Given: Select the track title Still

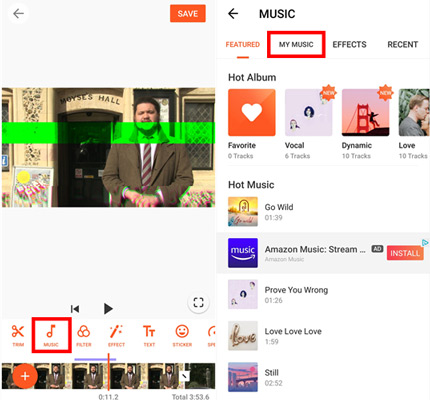Looking at the screenshot, I should pyautogui.click(x=271, y=373).
